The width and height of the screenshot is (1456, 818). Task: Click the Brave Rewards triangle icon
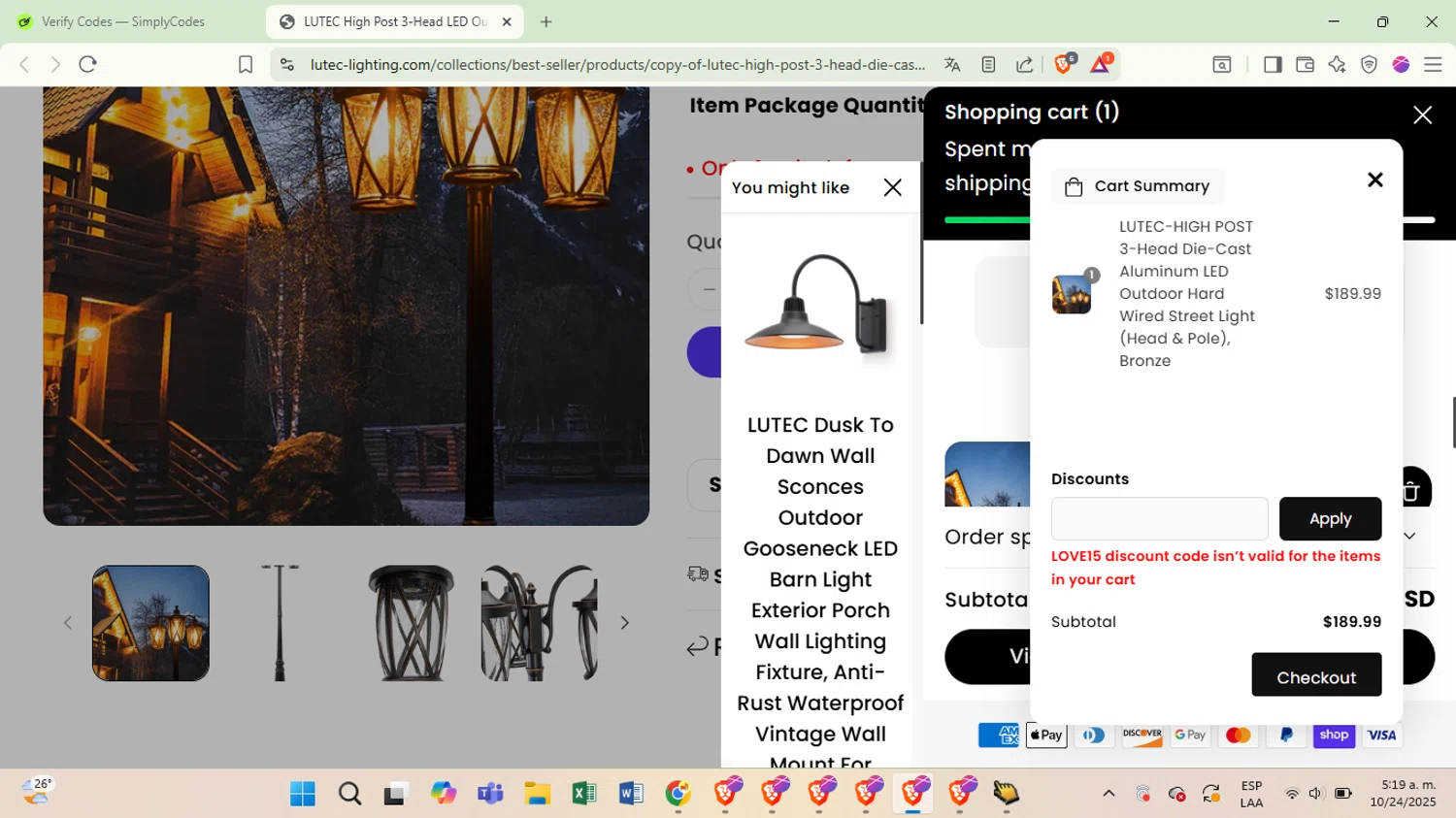(1101, 64)
